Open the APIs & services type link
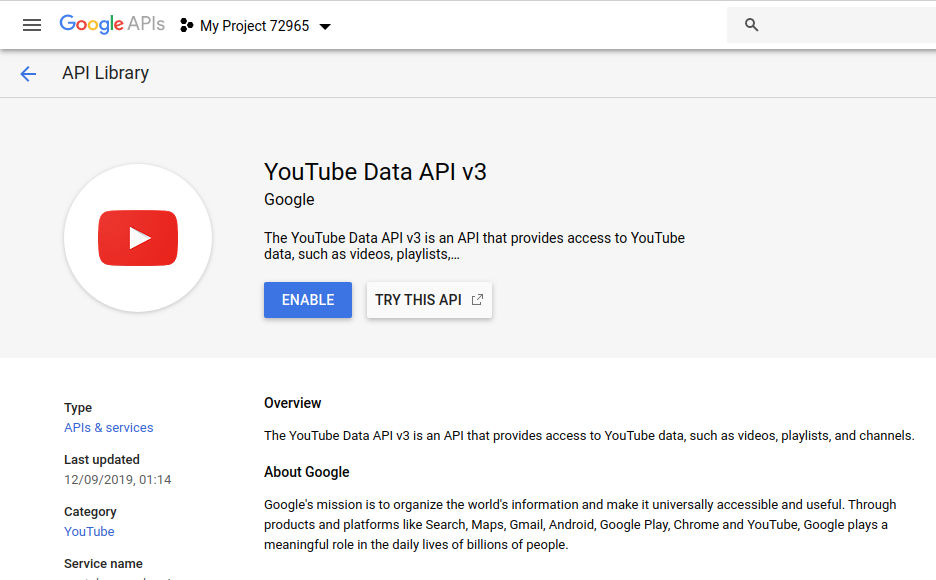Screen dimensions: 936x580 (x=109, y=427)
